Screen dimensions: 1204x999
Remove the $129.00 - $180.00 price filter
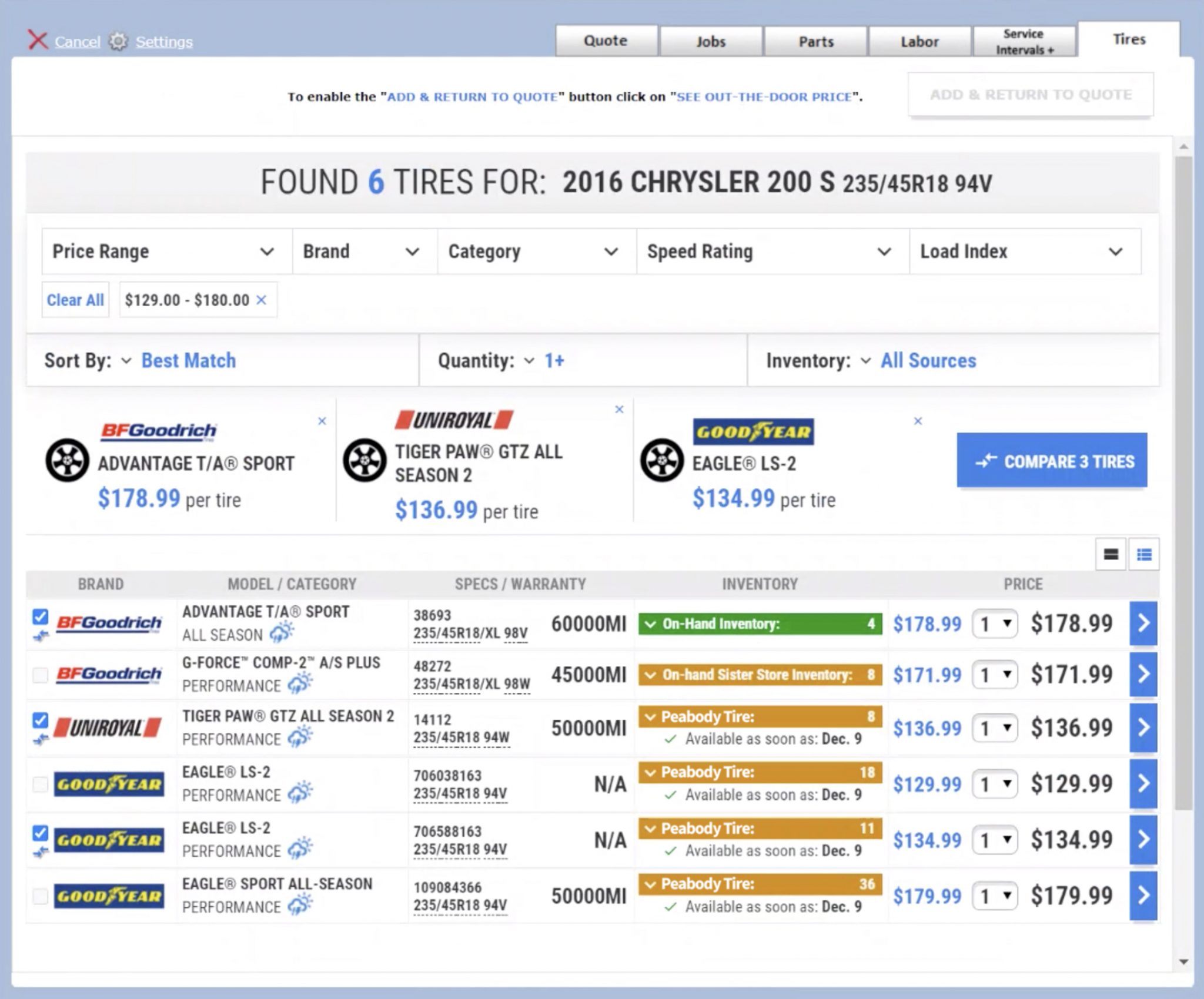(262, 300)
